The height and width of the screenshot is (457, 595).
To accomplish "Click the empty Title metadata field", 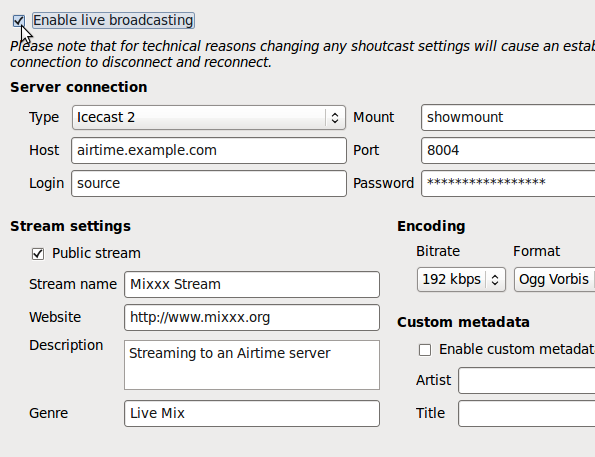I will tap(527, 413).
